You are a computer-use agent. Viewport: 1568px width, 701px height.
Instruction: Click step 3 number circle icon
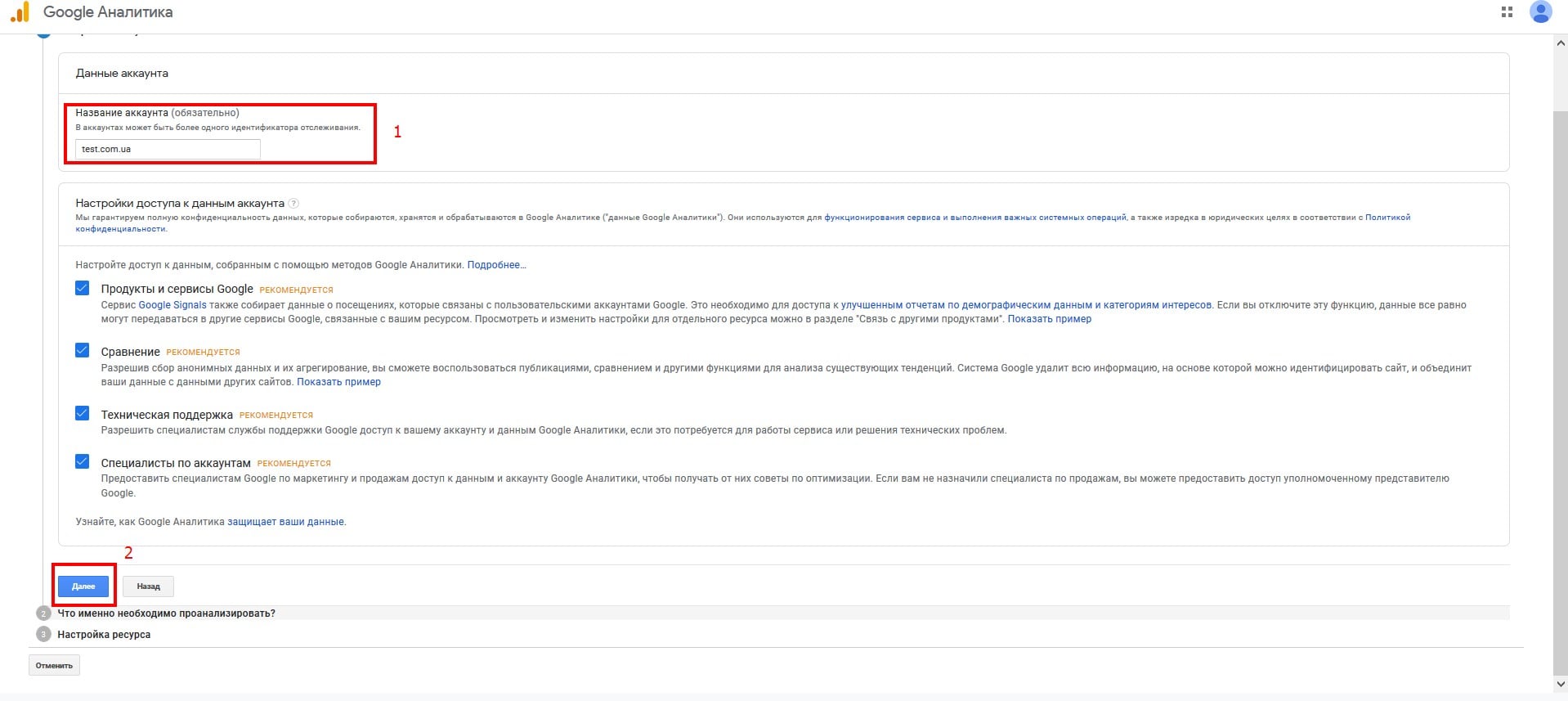44,635
